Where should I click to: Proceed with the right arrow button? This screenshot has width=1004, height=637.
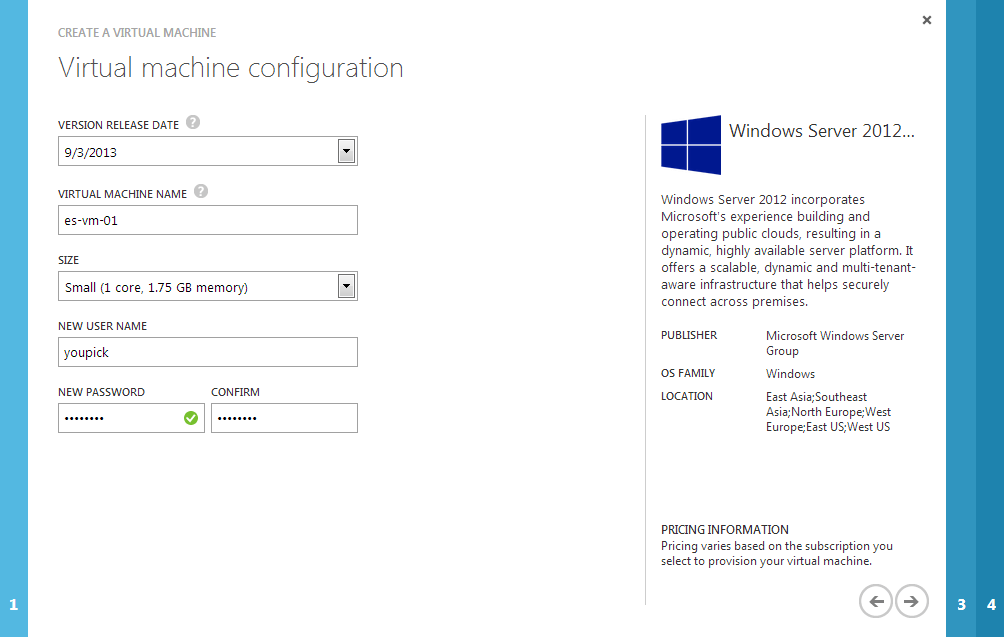click(x=911, y=601)
